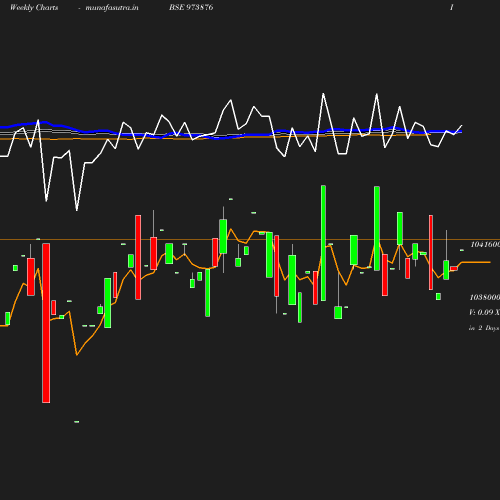Click the 'BSE 973876' symbol text
Image resolution: width=500 pixels, height=500 pixels.
pos(191,7)
